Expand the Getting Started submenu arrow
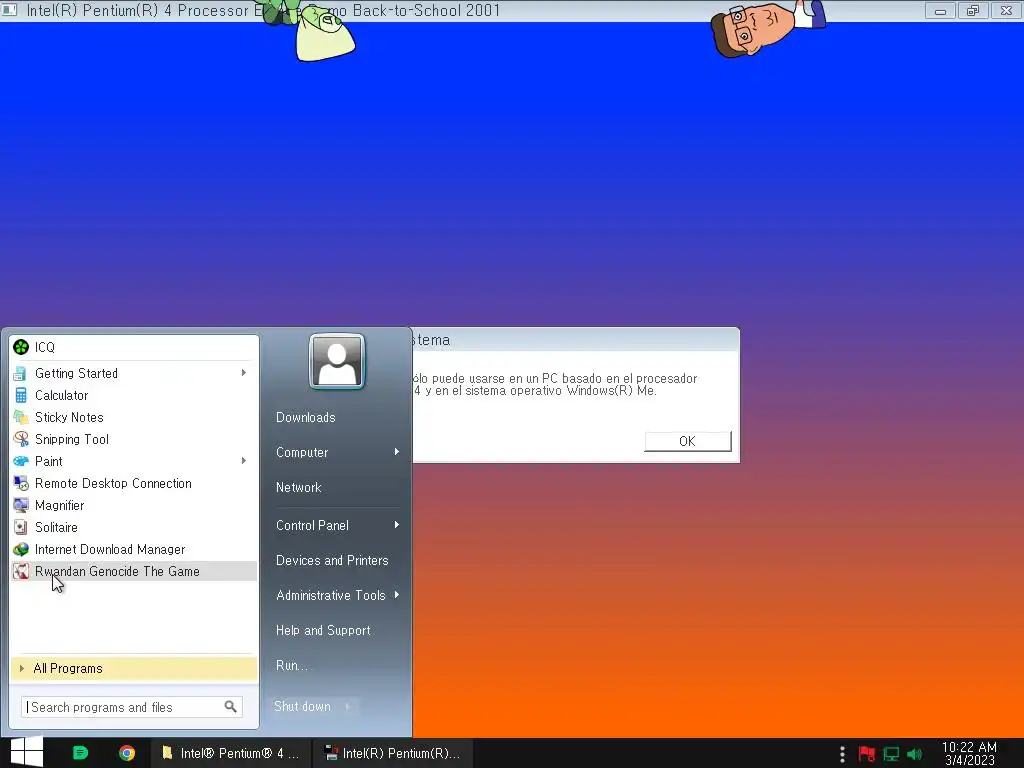This screenshot has height=768, width=1024. tap(244, 373)
